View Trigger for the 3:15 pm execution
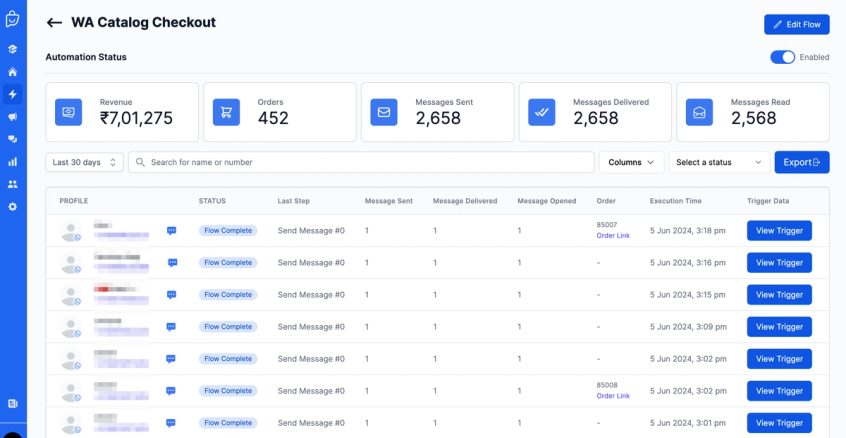This screenshot has height=438, width=846. tap(779, 295)
